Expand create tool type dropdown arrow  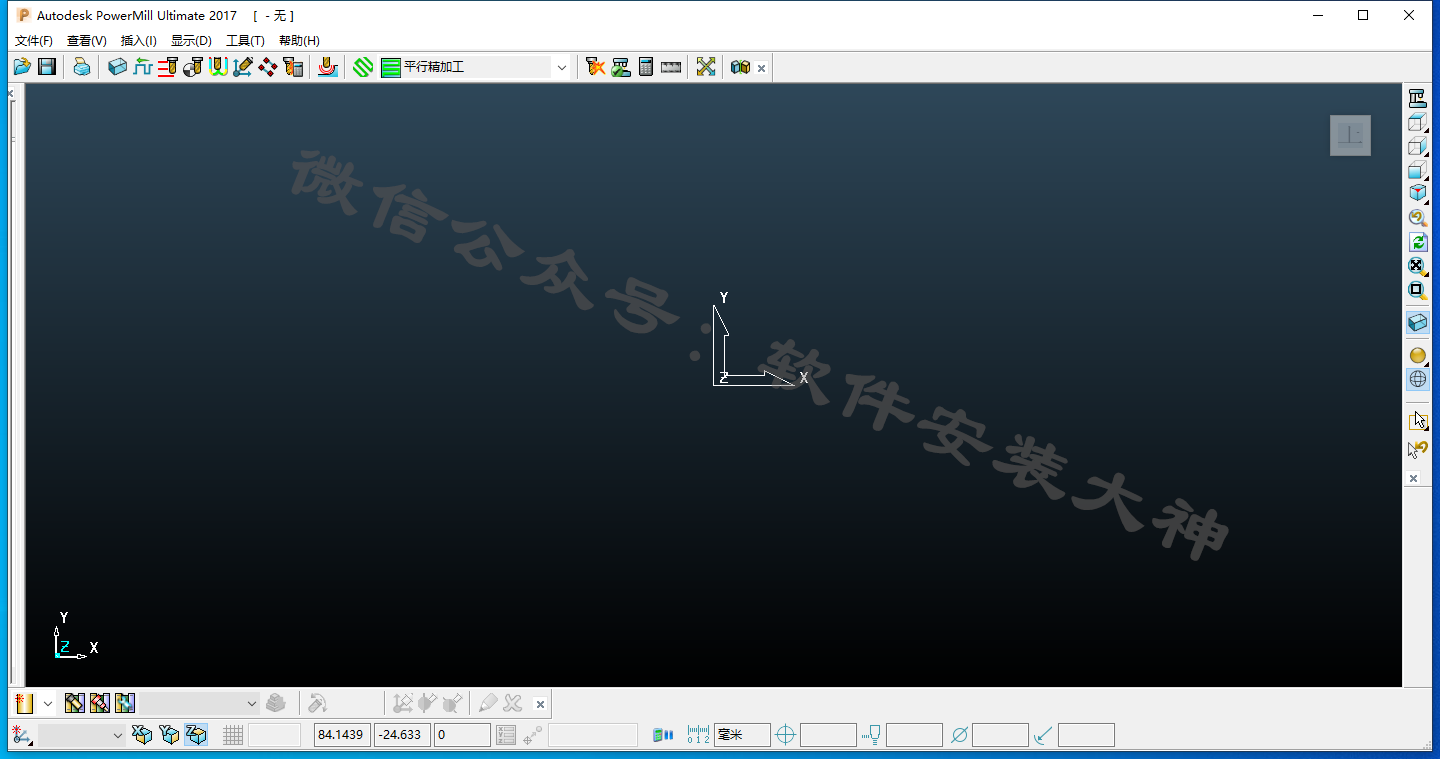pos(47,703)
